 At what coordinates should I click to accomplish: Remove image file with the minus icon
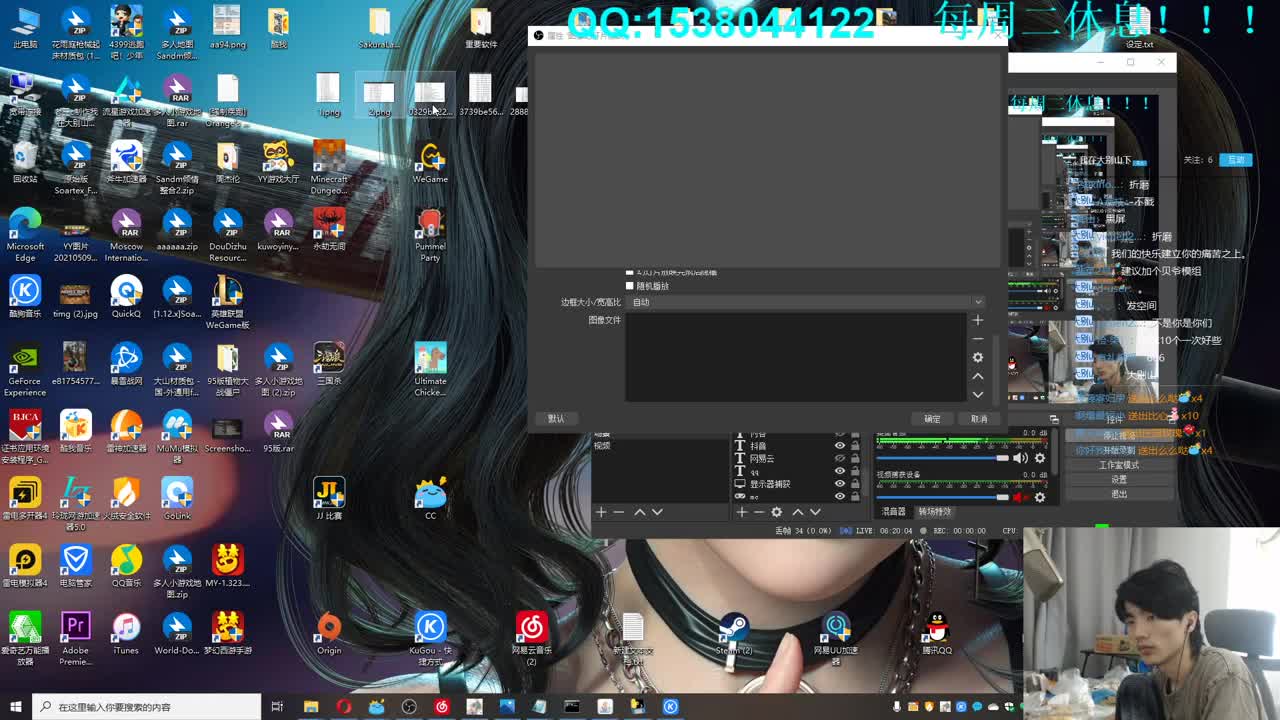[x=978, y=339]
